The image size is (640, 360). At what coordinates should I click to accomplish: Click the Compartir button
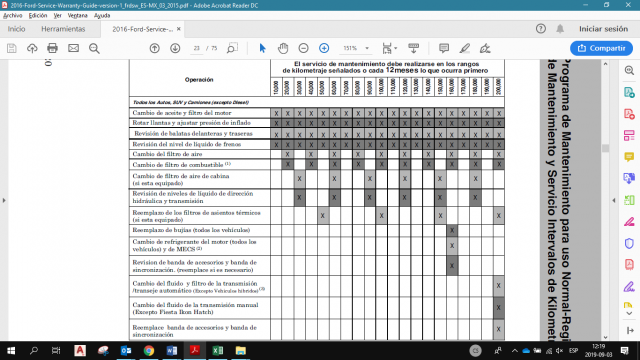point(602,48)
